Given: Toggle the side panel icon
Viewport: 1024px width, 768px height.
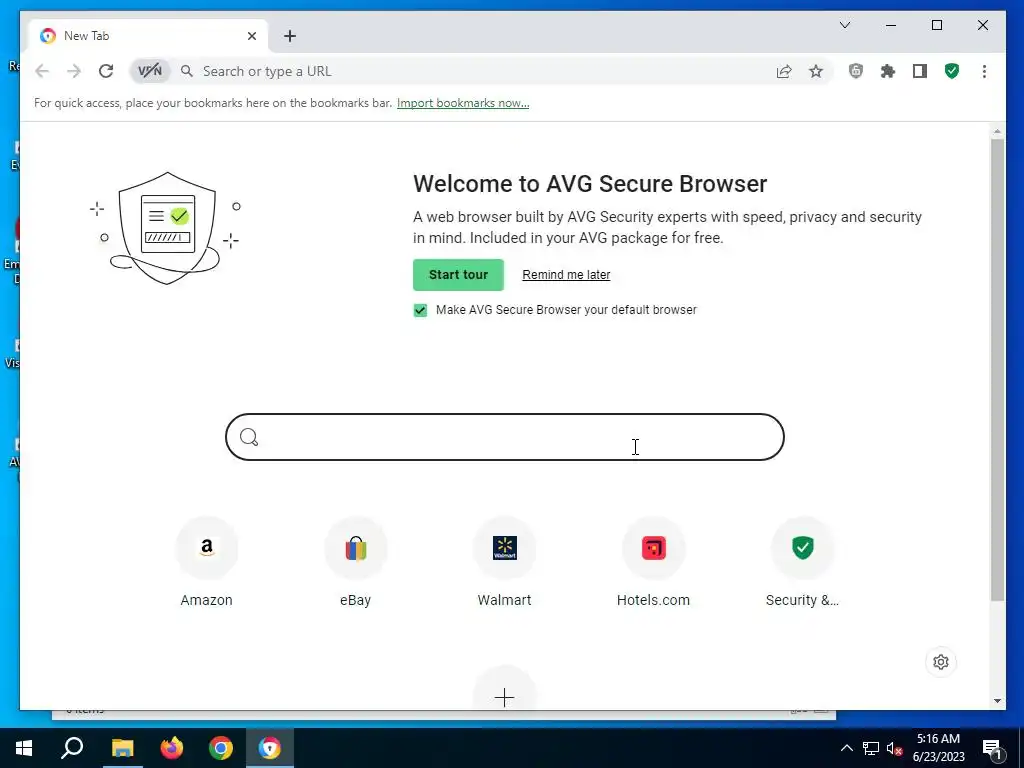Looking at the screenshot, I should pyautogui.click(x=920, y=71).
